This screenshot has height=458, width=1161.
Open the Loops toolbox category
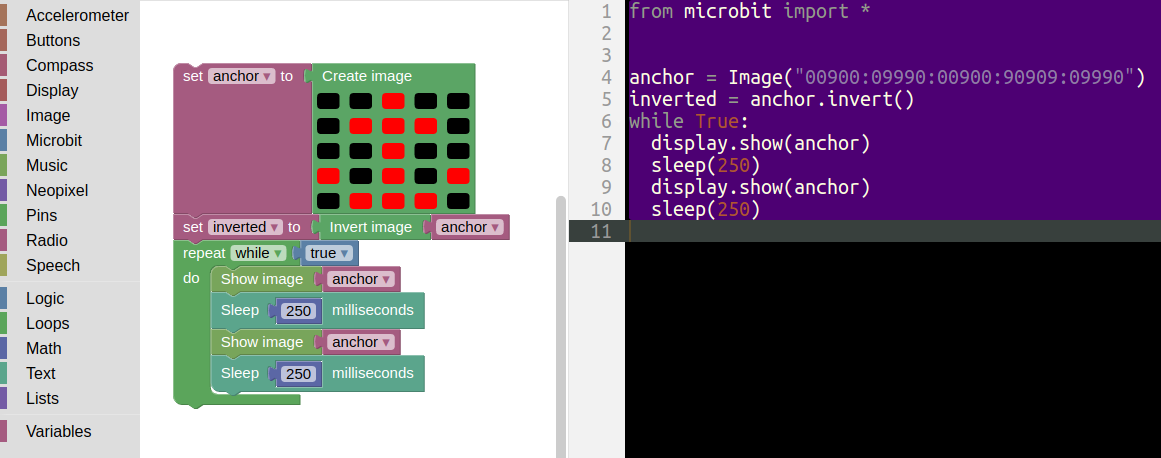click(48, 323)
